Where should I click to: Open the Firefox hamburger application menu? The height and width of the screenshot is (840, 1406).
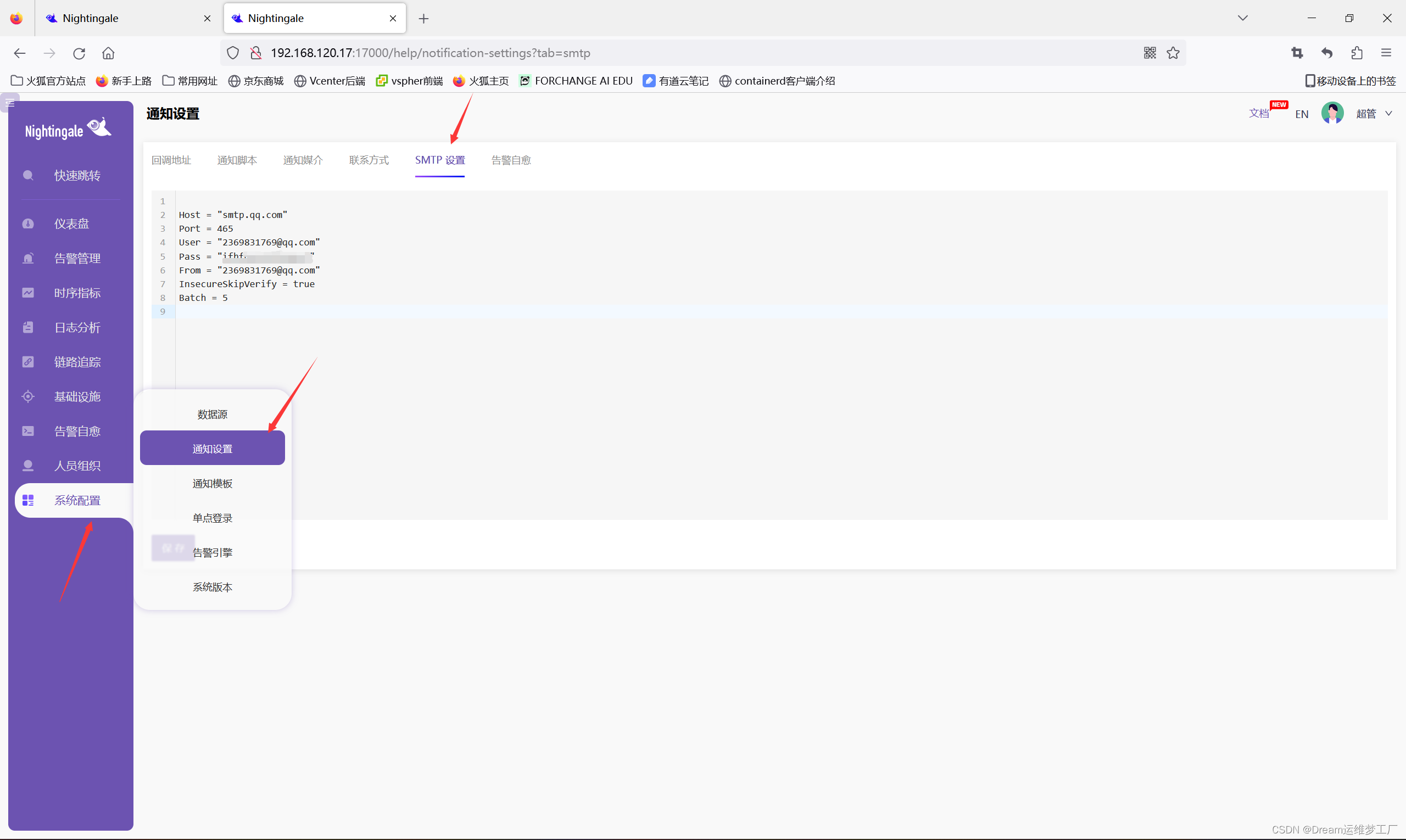(1386, 53)
